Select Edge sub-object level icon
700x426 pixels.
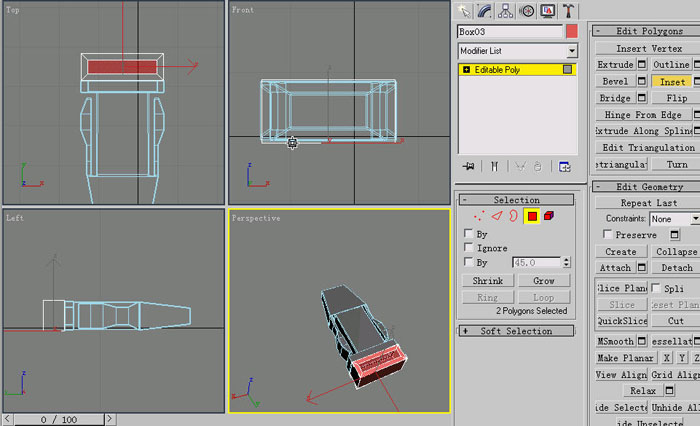(496, 216)
